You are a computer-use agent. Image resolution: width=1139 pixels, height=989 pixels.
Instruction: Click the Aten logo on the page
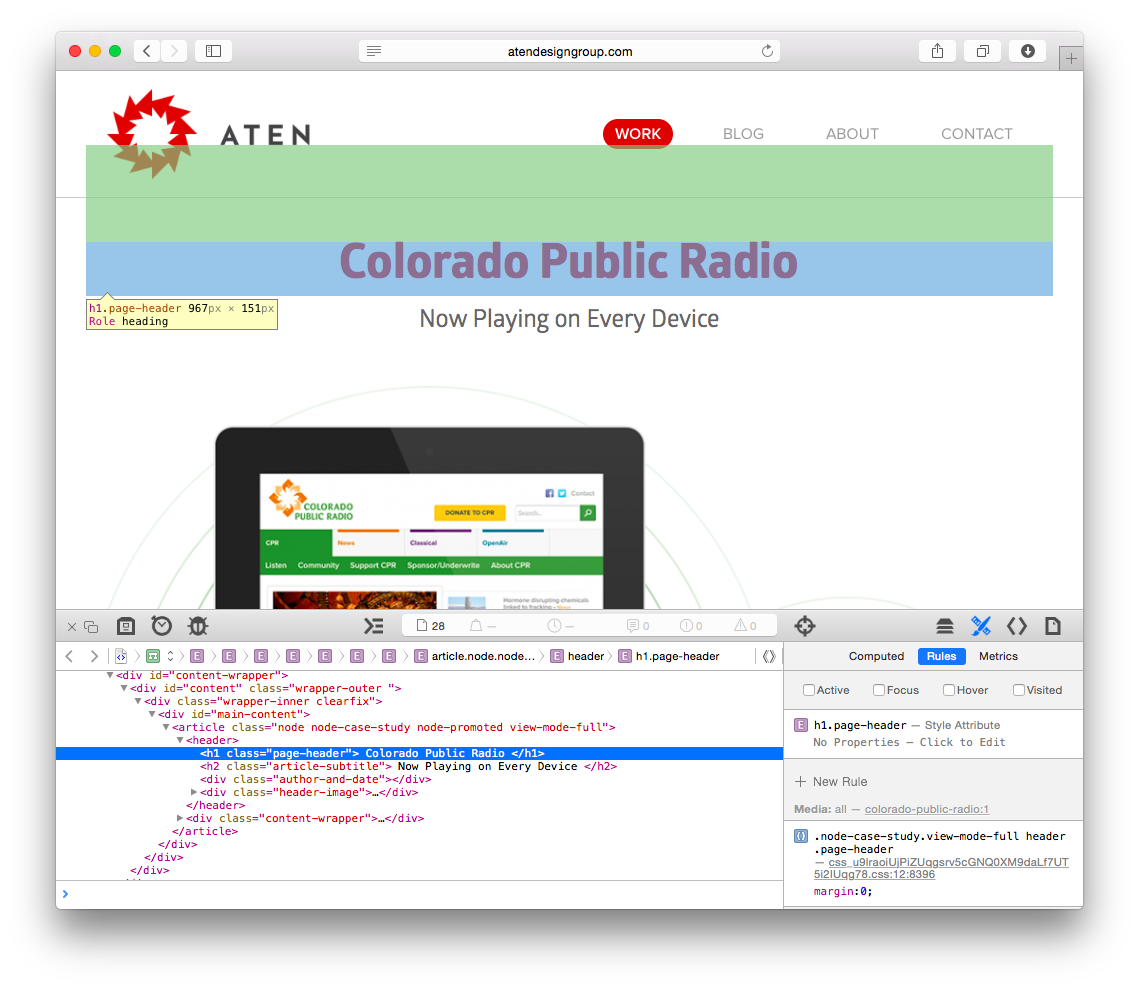tap(211, 134)
